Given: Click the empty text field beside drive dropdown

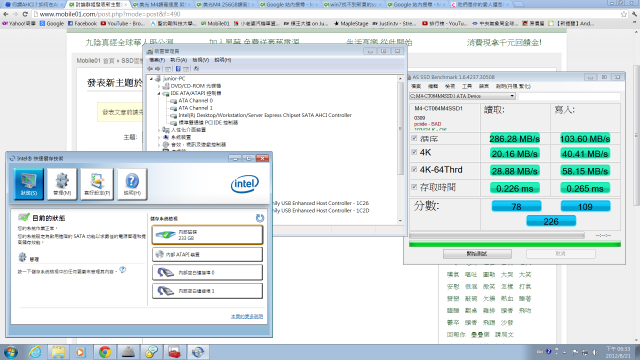Looking at the screenshot, I should pyautogui.click(x=569, y=96).
